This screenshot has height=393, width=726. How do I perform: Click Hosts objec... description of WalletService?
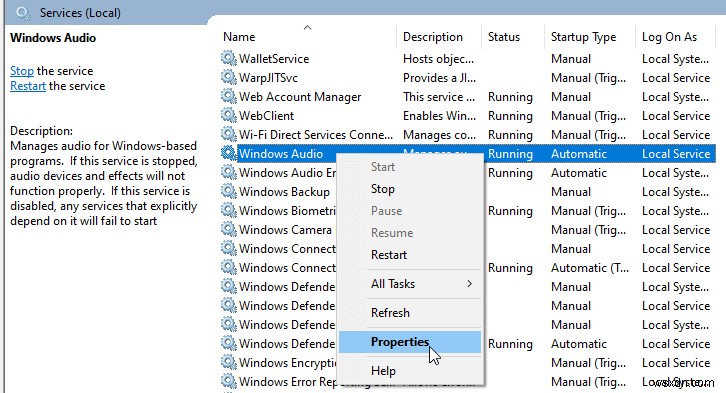438,59
